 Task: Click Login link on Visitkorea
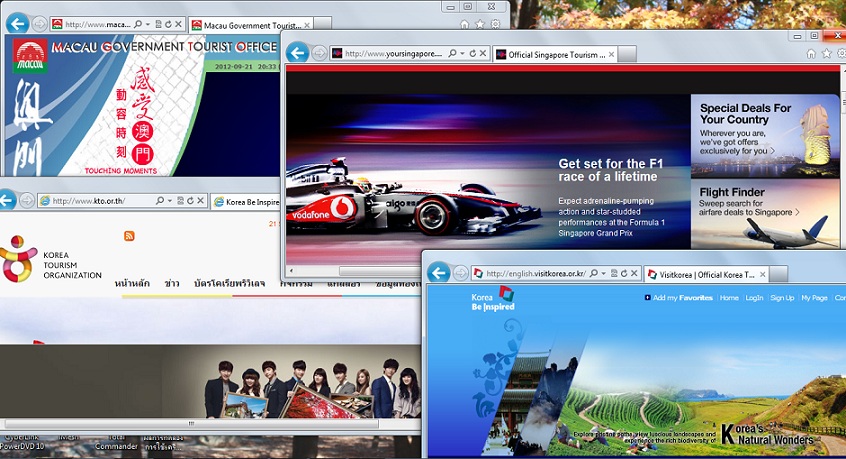click(x=754, y=298)
